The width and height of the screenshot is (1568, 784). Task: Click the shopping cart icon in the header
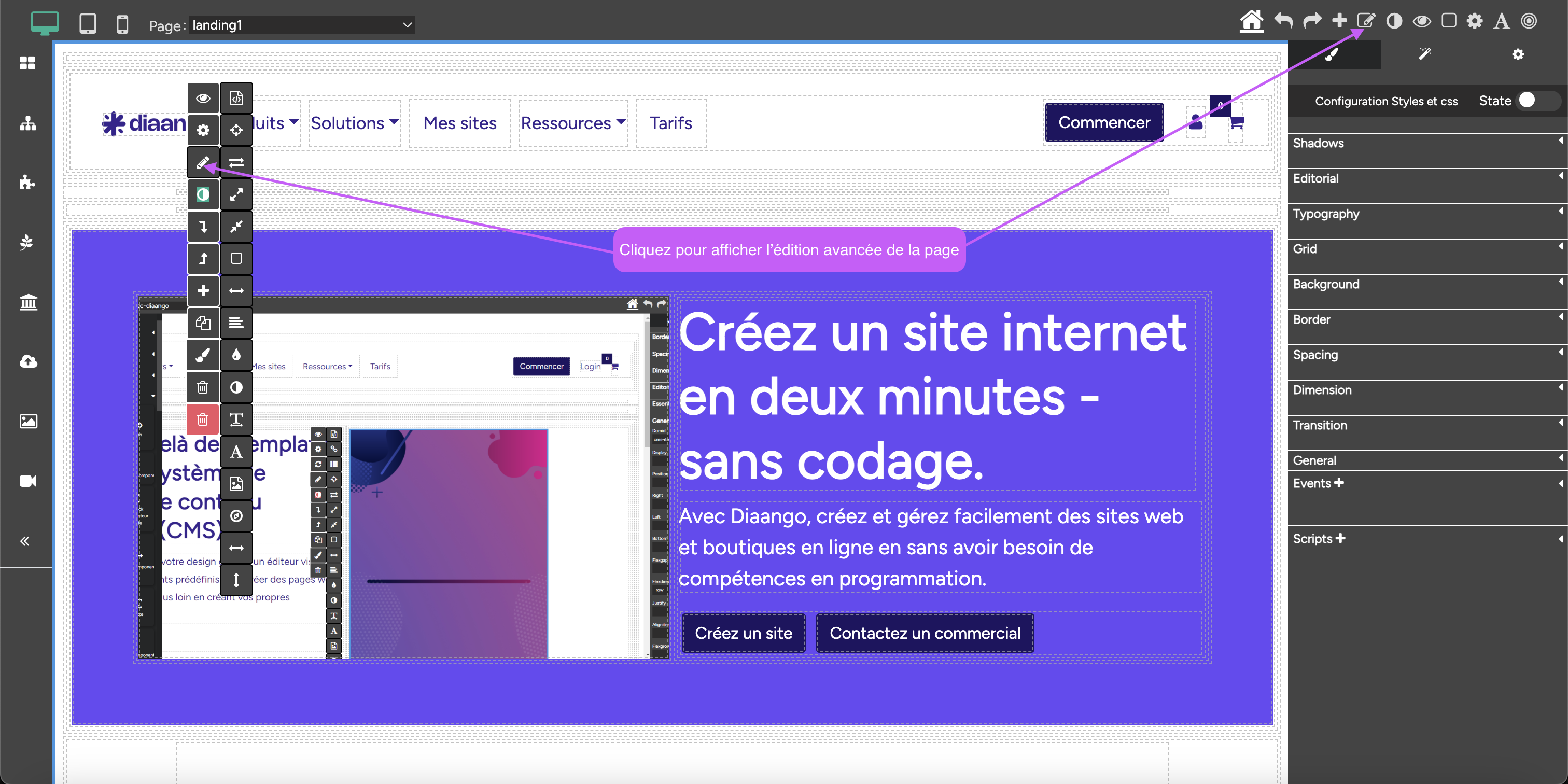click(1236, 122)
